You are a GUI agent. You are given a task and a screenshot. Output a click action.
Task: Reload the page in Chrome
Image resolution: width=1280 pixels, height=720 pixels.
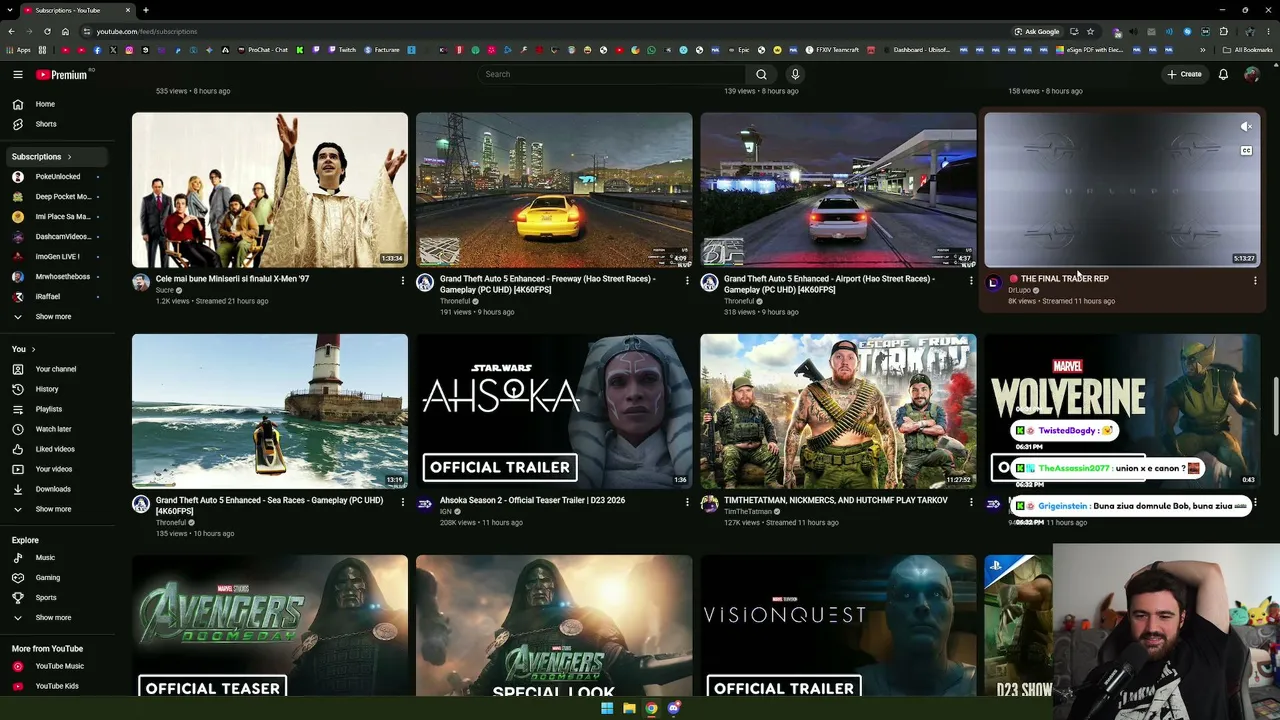click(x=47, y=31)
